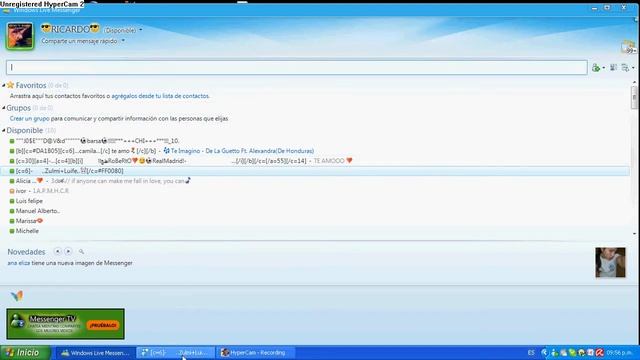Open the show menu icon beside search
The width and height of the screenshot is (640, 360).
pos(625,68)
